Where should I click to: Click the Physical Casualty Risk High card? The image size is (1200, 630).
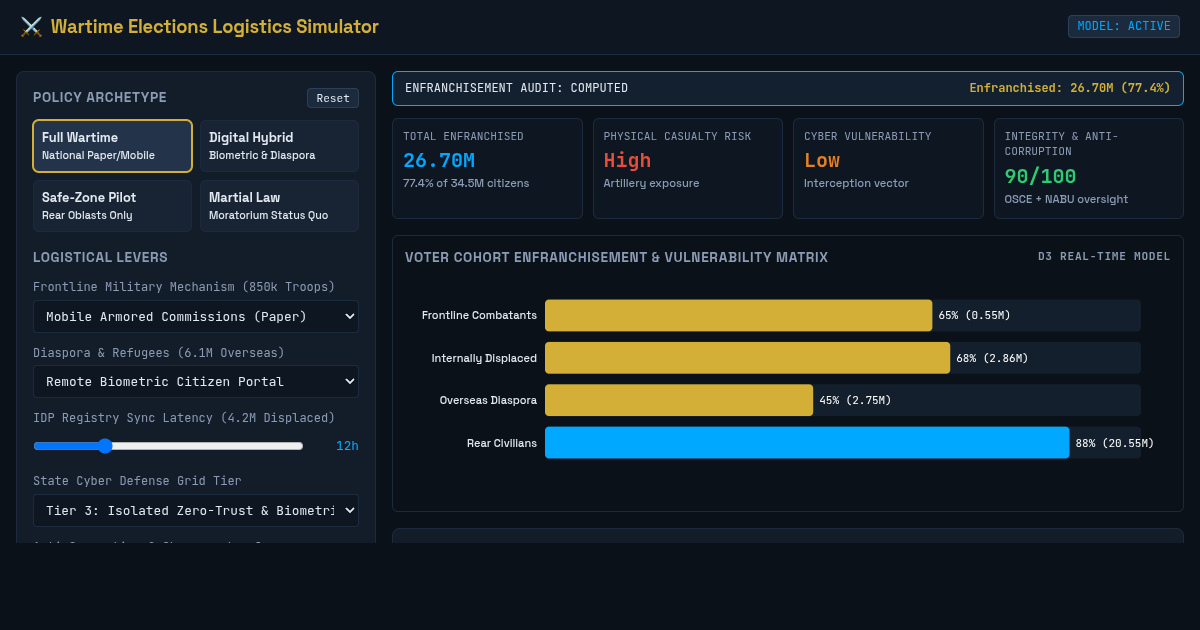[688, 168]
